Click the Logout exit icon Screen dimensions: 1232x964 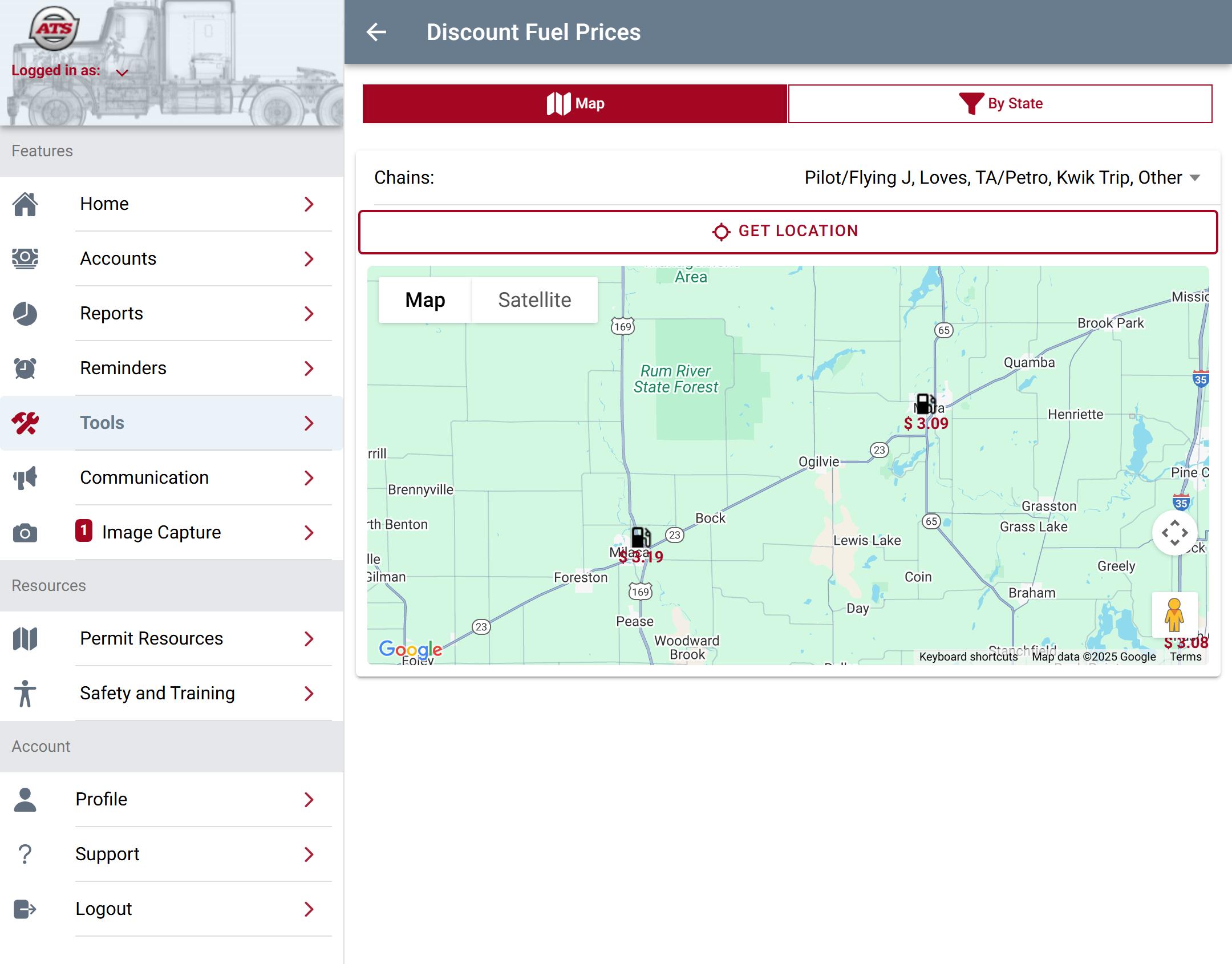coord(25,909)
